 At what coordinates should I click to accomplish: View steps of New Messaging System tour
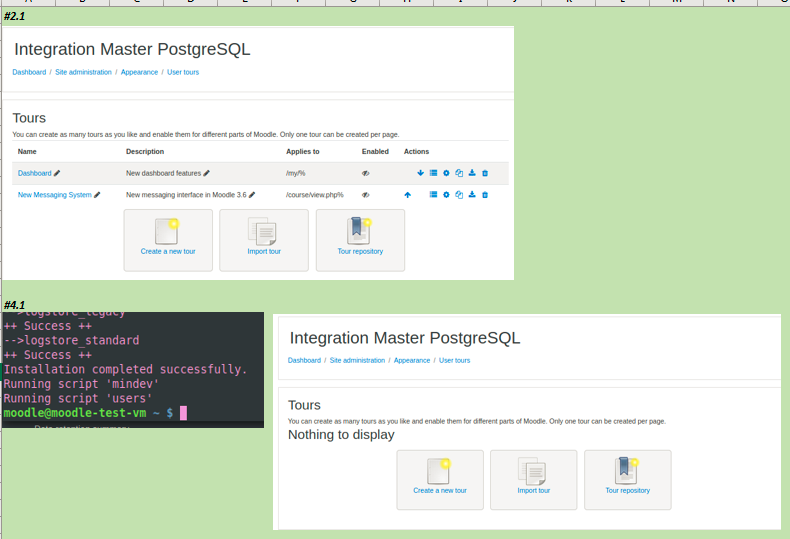(433, 194)
